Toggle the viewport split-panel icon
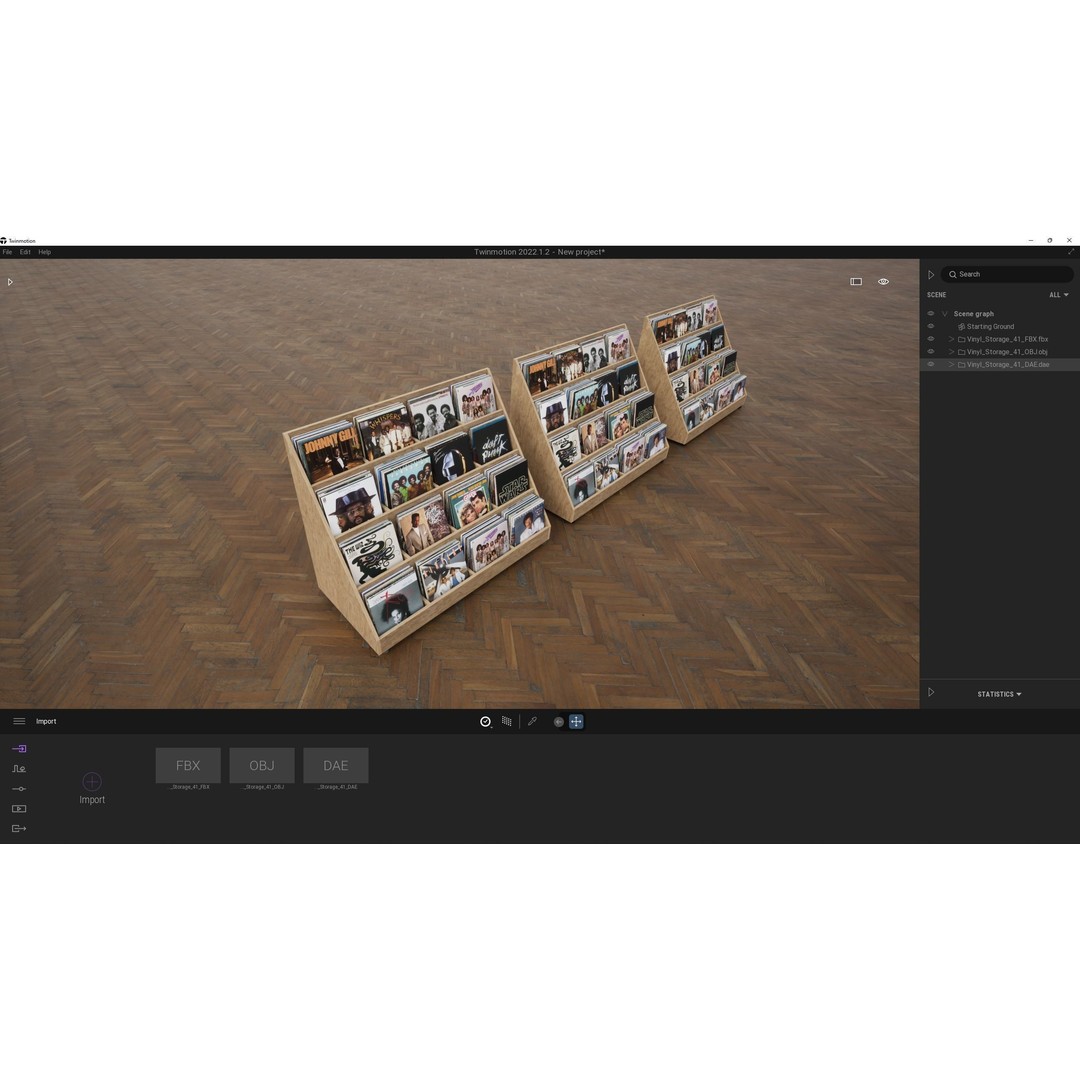Image resolution: width=1080 pixels, height=1080 pixels. click(856, 282)
